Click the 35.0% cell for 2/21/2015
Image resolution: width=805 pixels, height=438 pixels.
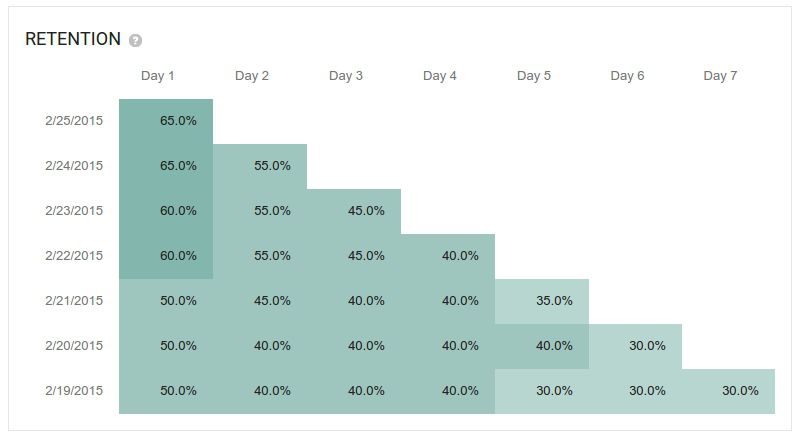(541, 301)
